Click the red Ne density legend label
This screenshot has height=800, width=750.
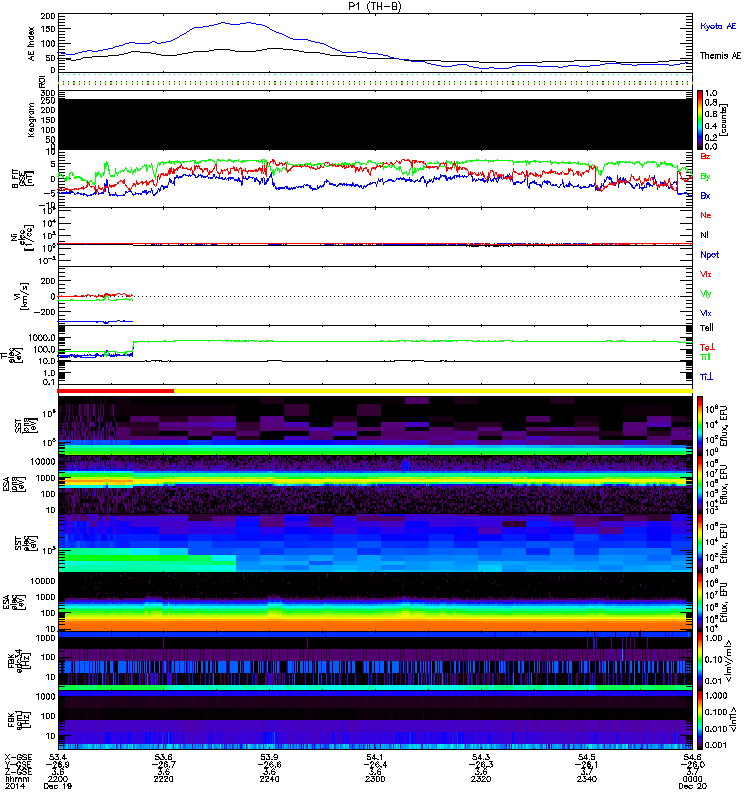(706, 215)
